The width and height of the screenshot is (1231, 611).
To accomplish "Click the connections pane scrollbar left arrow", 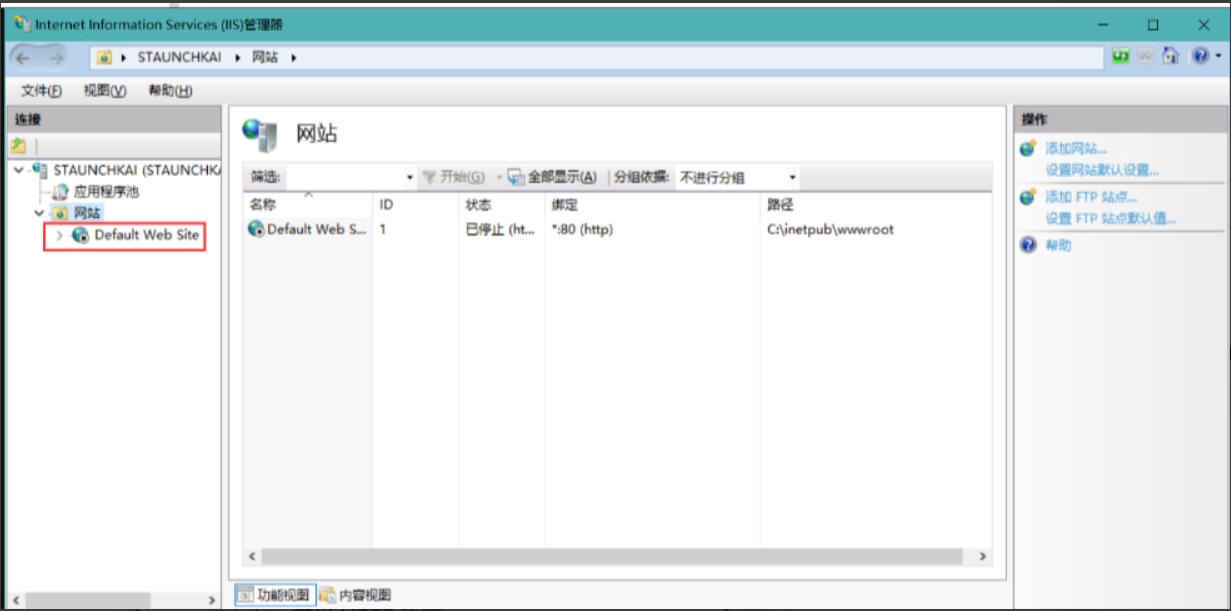I will (x=15, y=600).
